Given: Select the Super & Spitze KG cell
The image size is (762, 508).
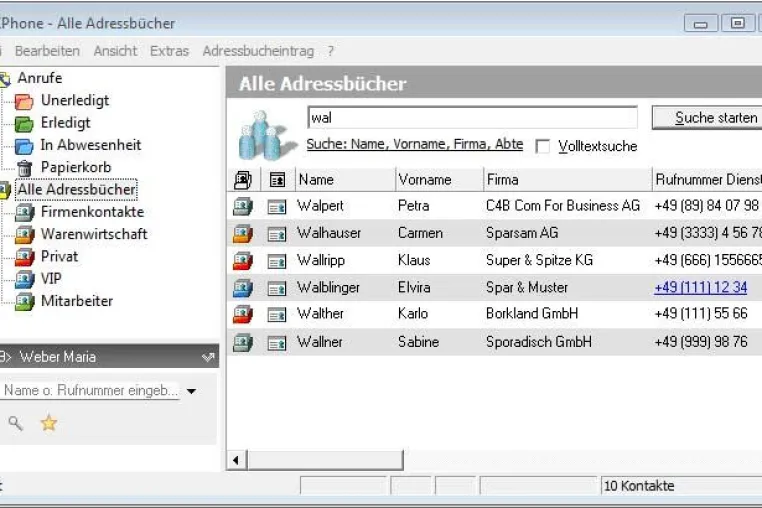Looking at the screenshot, I should pyautogui.click(x=539, y=261).
